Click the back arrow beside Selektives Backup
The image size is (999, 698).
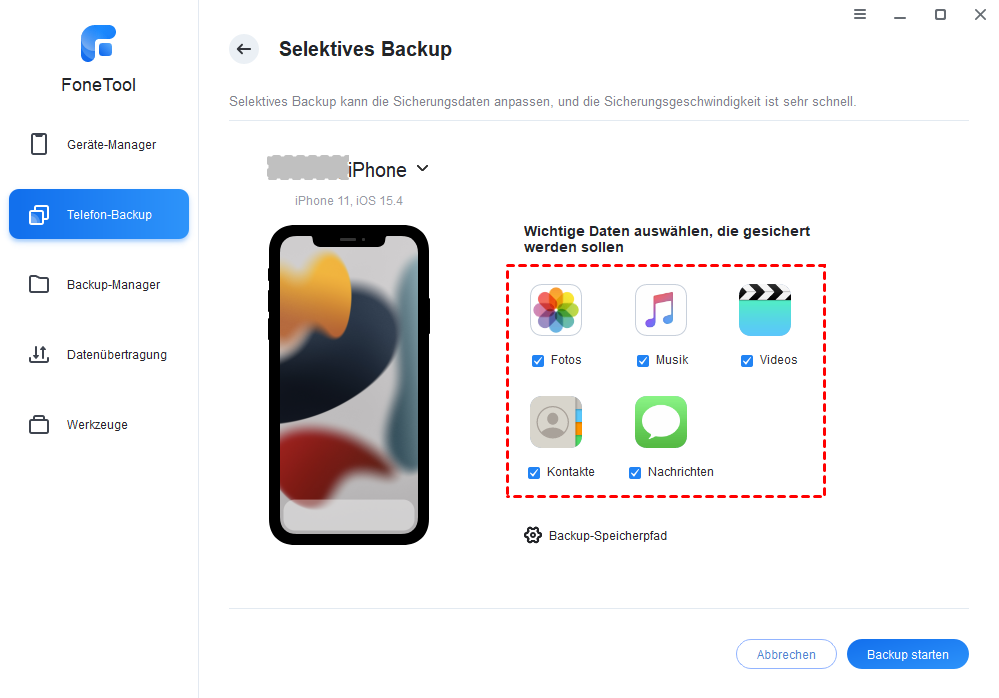click(x=244, y=49)
